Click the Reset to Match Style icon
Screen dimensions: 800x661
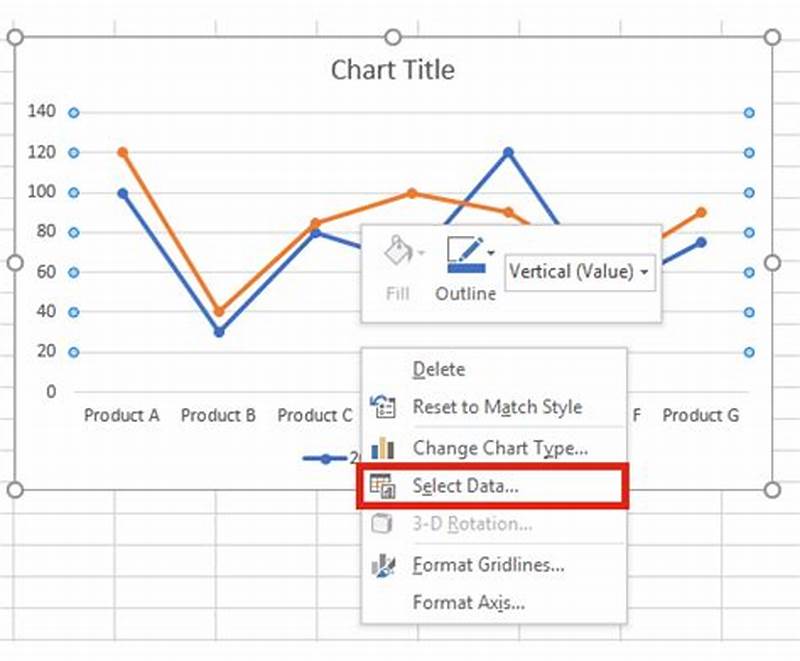pos(385,407)
